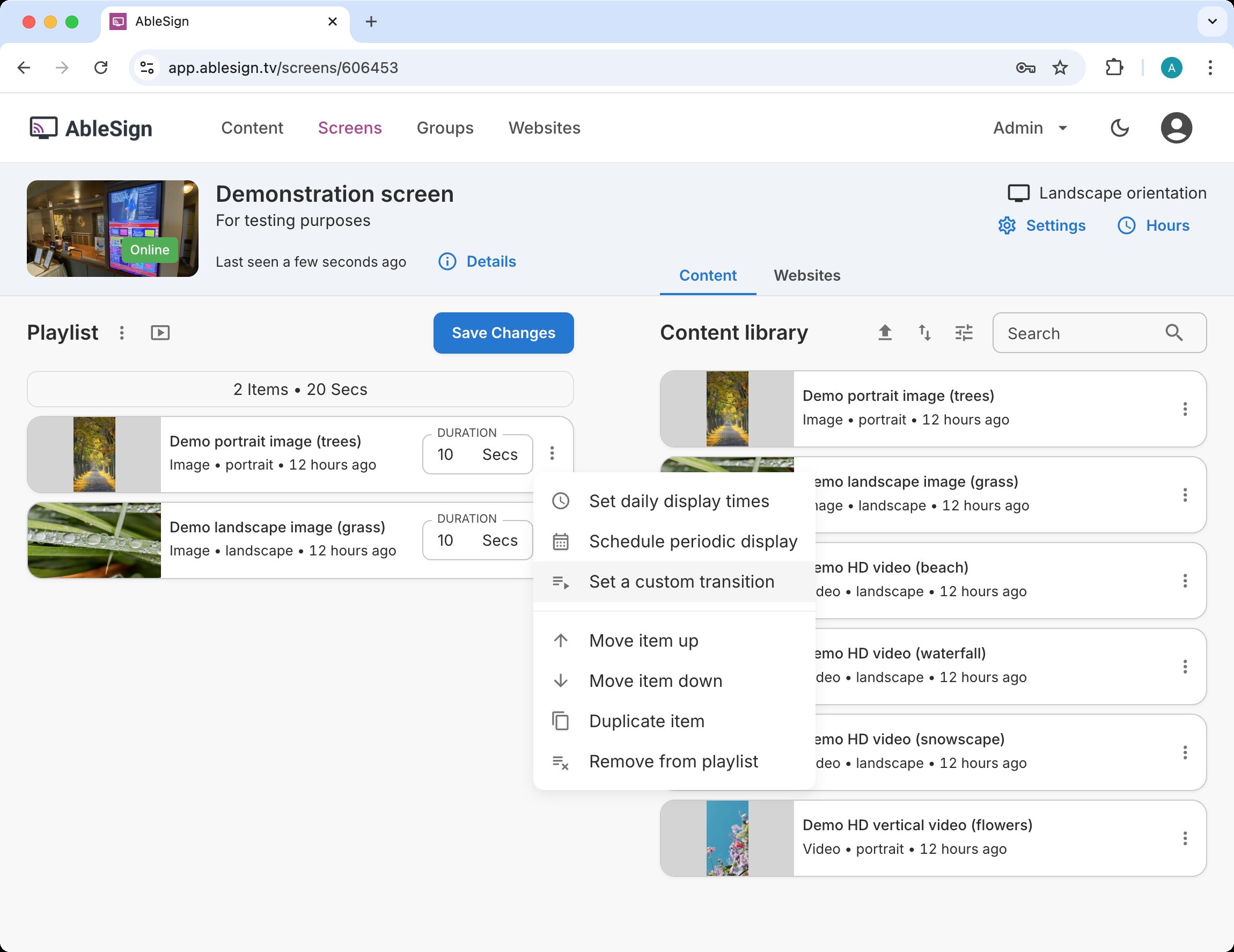Open the browser extensions puzzle icon
This screenshot has width=1234, height=952.
[x=1114, y=68]
